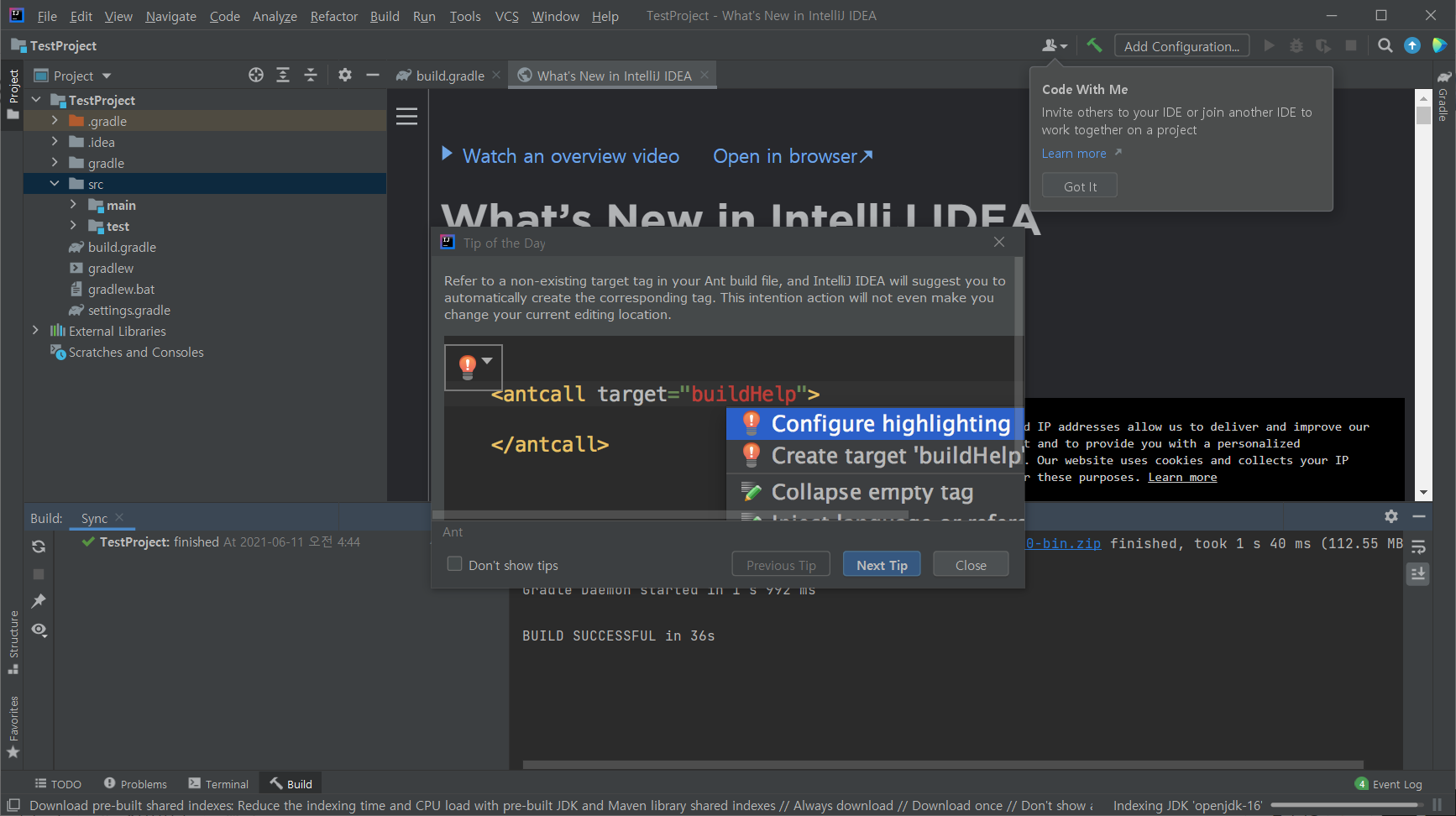This screenshot has height=816, width=1456.
Task: Open the Favorites side tool window
Action: click(x=13, y=727)
